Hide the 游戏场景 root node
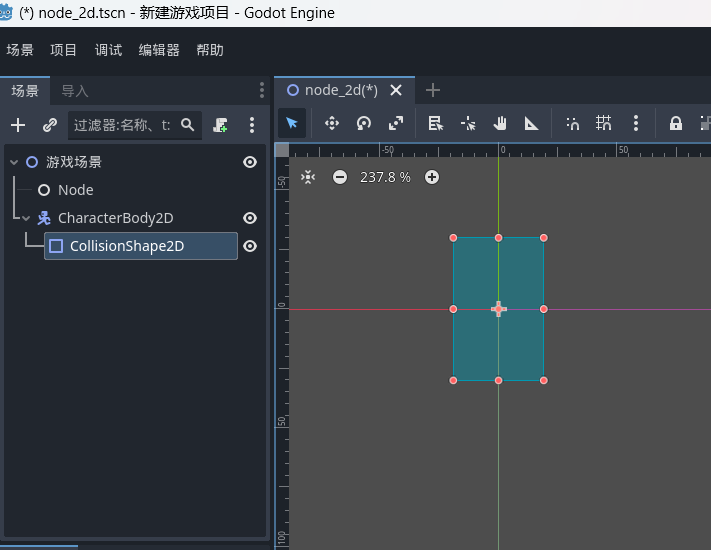 [x=250, y=162]
